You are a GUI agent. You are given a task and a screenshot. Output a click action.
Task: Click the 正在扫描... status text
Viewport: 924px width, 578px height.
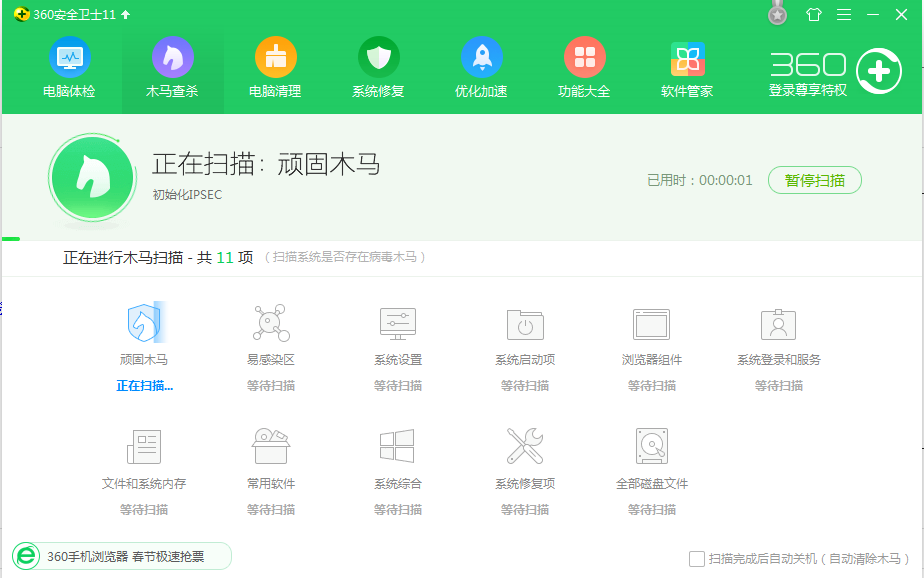pyautogui.click(x=144, y=386)
